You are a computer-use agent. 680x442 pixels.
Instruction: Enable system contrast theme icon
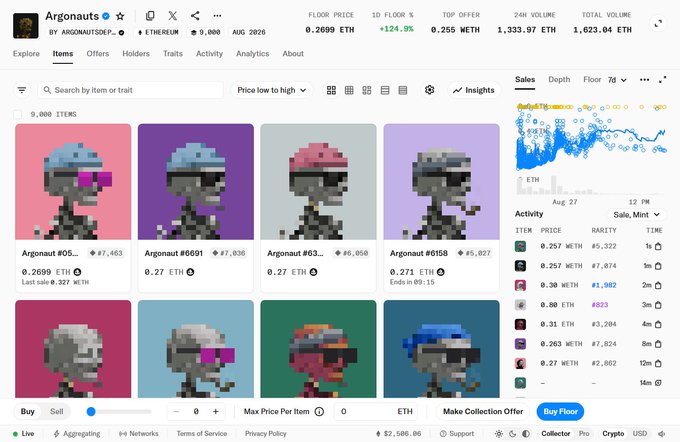coord(526,434)
